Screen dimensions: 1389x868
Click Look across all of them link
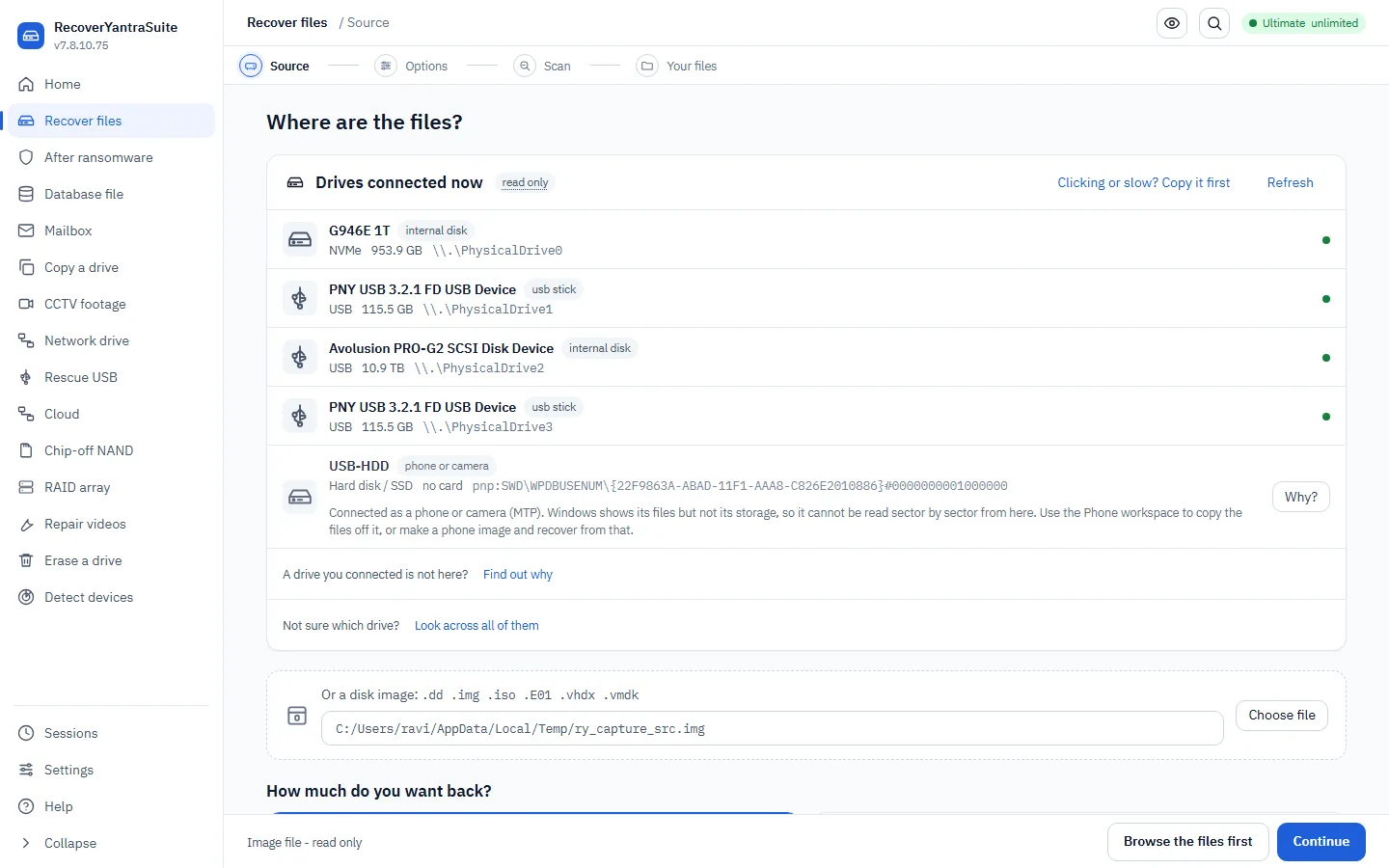477,625
